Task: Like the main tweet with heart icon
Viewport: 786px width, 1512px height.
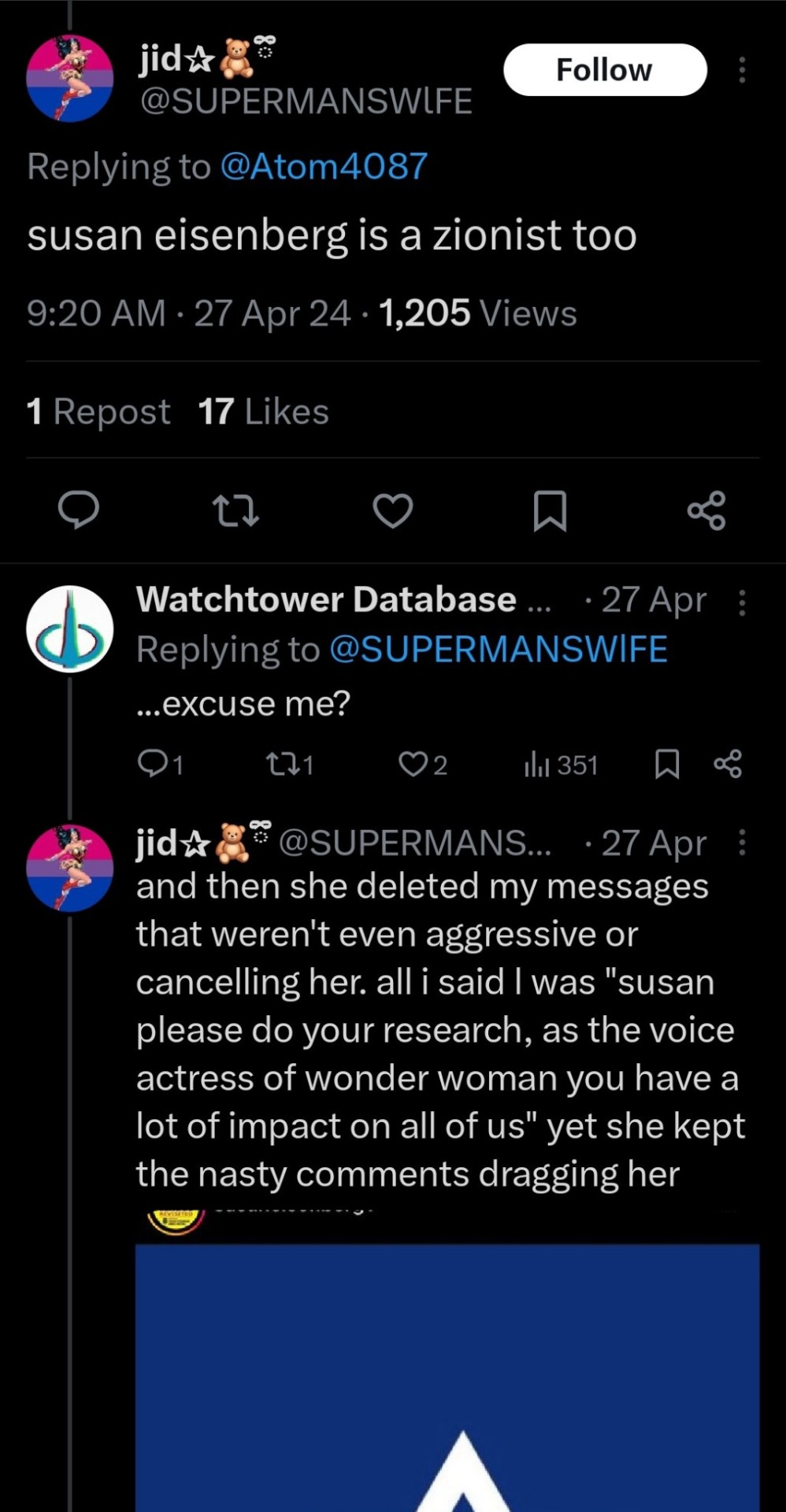Action: pos(392,510)
